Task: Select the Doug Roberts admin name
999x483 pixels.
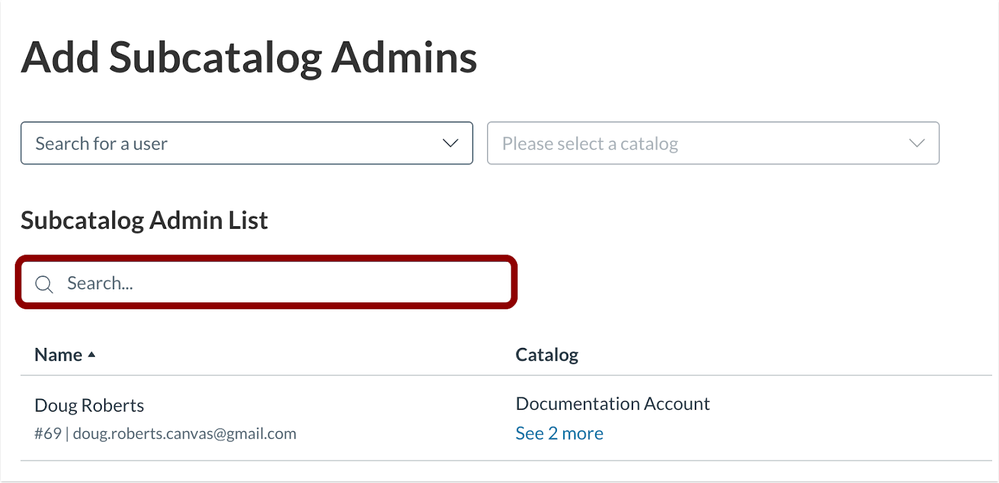Action: [x=89, y=405]
